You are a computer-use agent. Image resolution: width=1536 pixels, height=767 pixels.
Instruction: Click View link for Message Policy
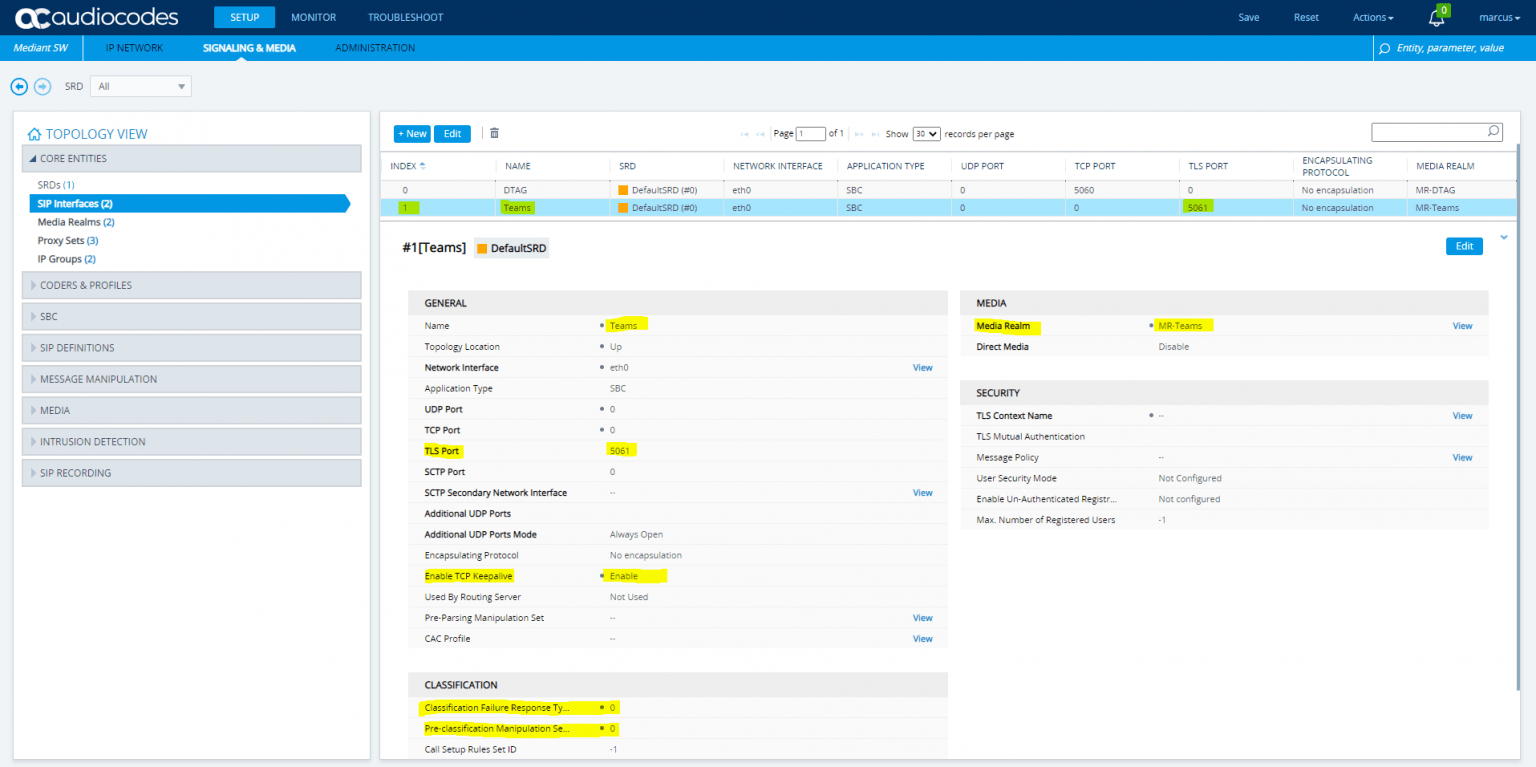point(1462,458)
